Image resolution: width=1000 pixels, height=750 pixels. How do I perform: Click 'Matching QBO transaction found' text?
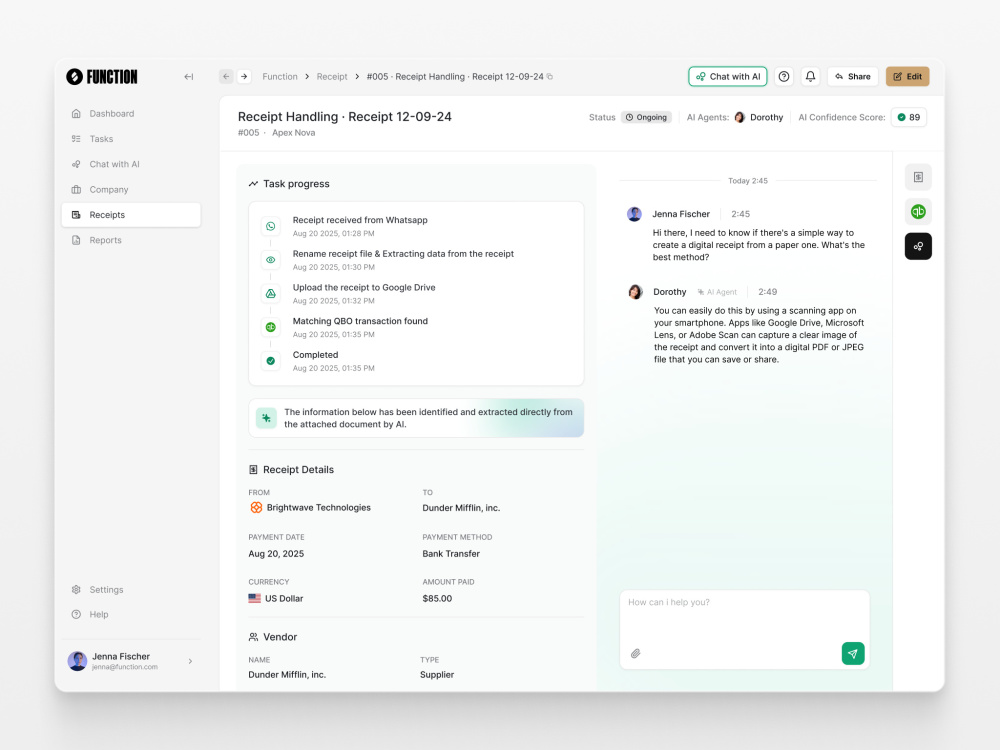(360, 321)
